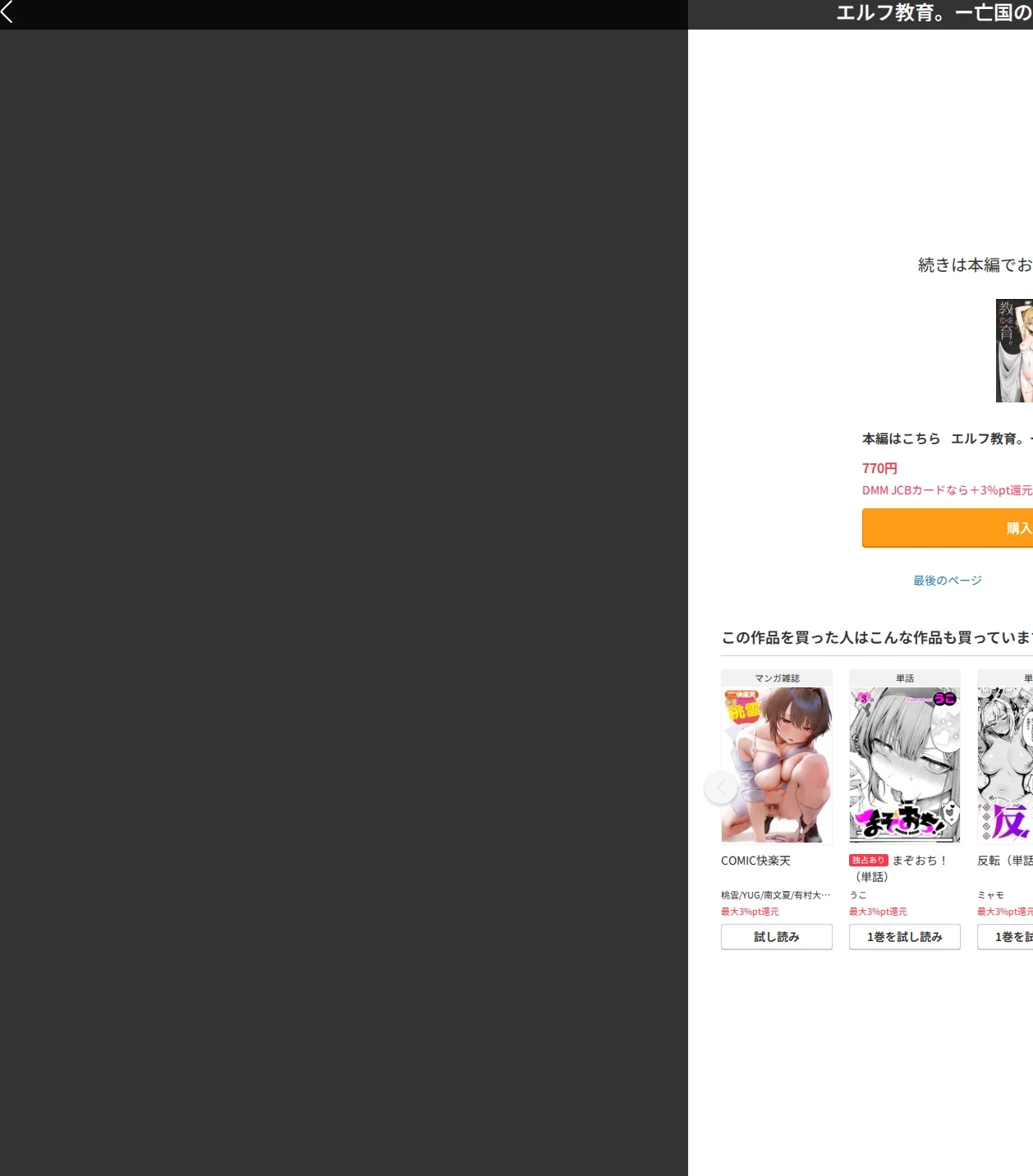1033x1176 pixels.
Task: Open the 反転 cover image
Action: pyautogui.click(x=1005, y=765)
